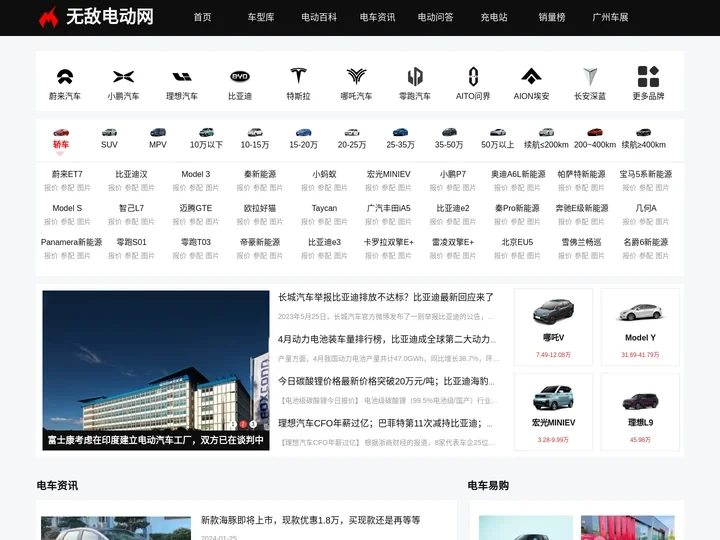Open the 蔚来汽车 brand icon
The image size is (720, 540).
coord(65,77)
